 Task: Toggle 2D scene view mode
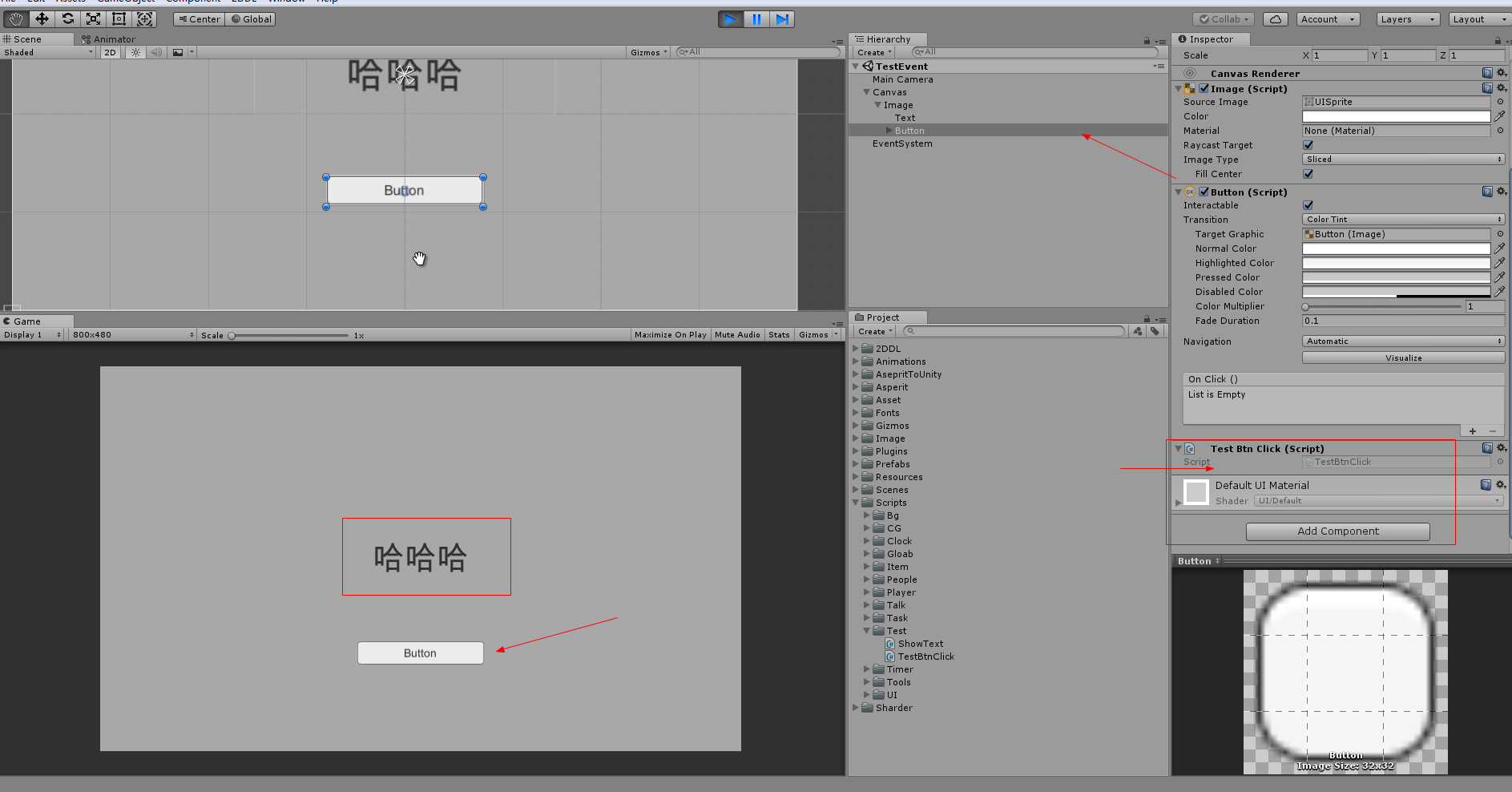pyautogui.click(x=110, y=52)
